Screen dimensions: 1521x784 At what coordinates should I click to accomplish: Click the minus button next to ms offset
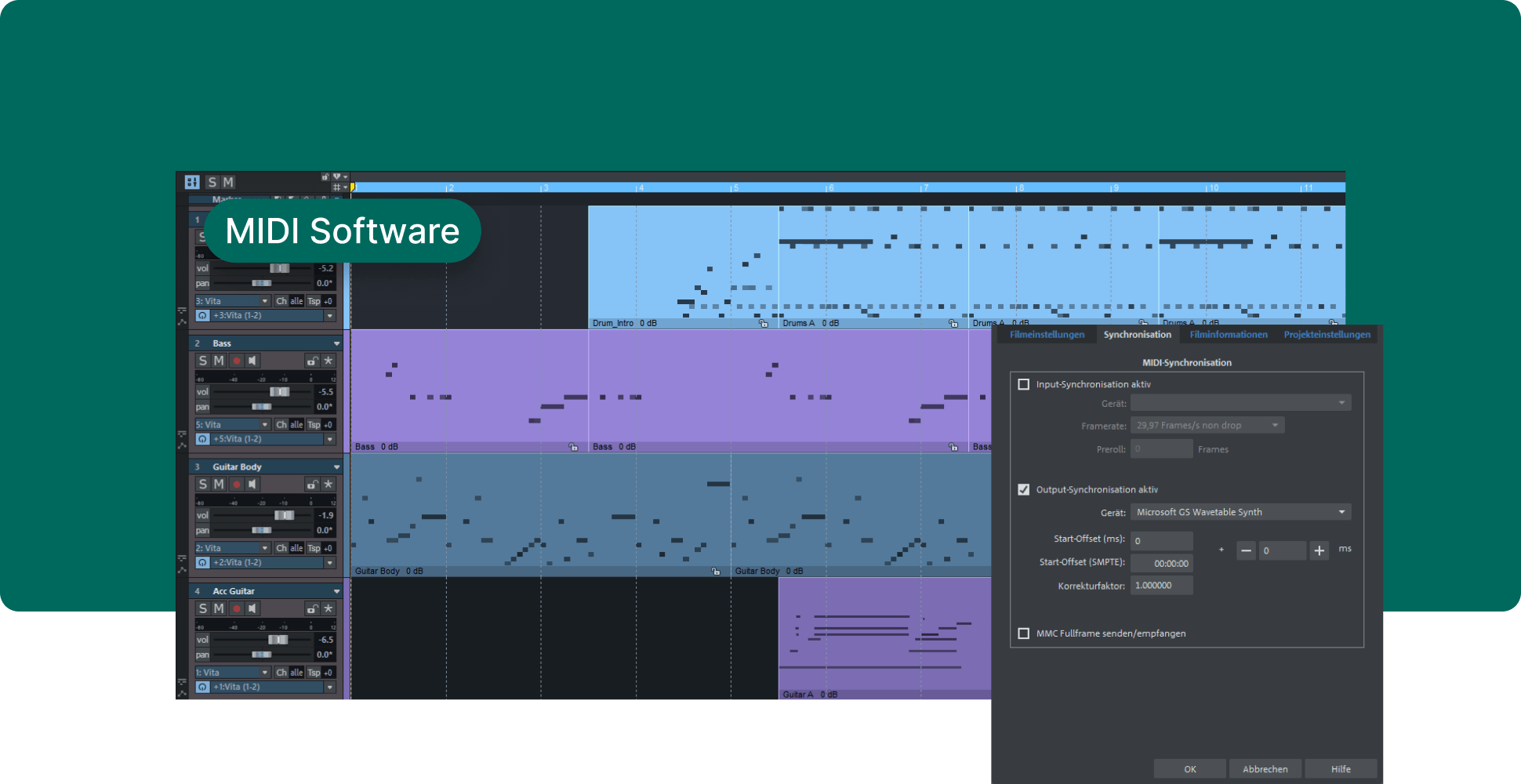click(x=1246, y=550)
